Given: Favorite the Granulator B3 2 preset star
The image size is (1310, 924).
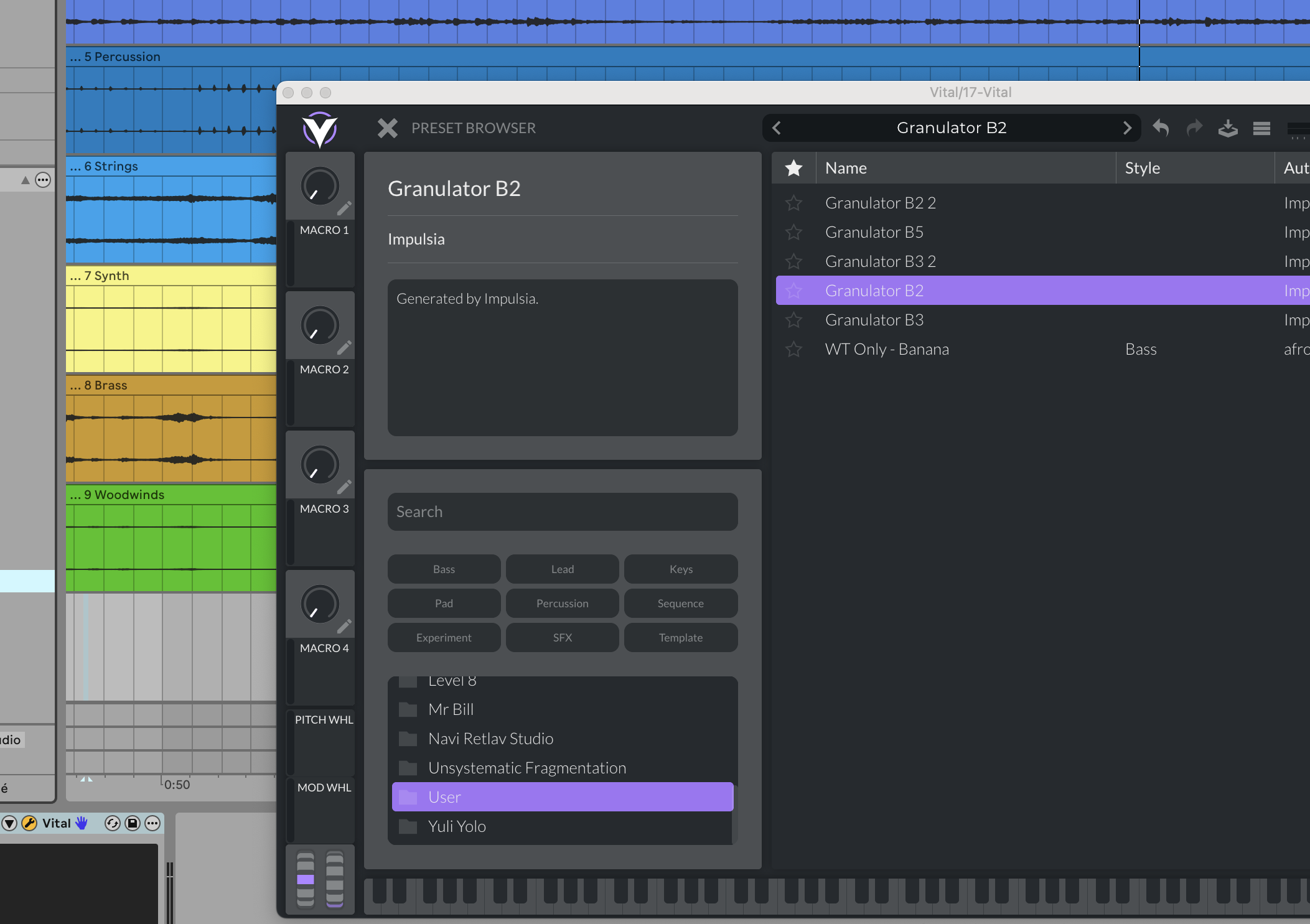Looking at the screenshot, I should point(793,261).
